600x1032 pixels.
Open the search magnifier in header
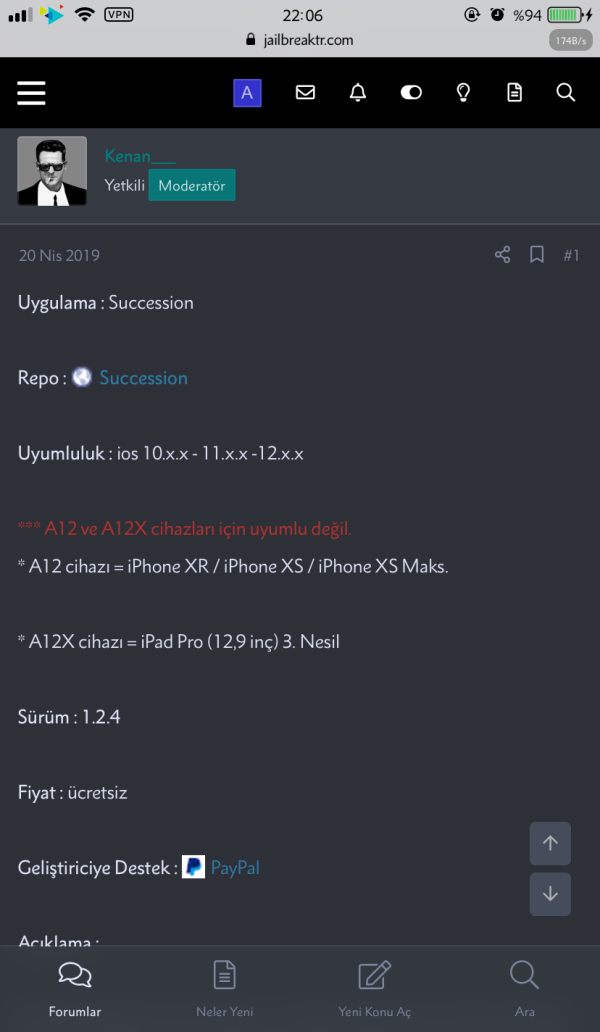(565, 93)
